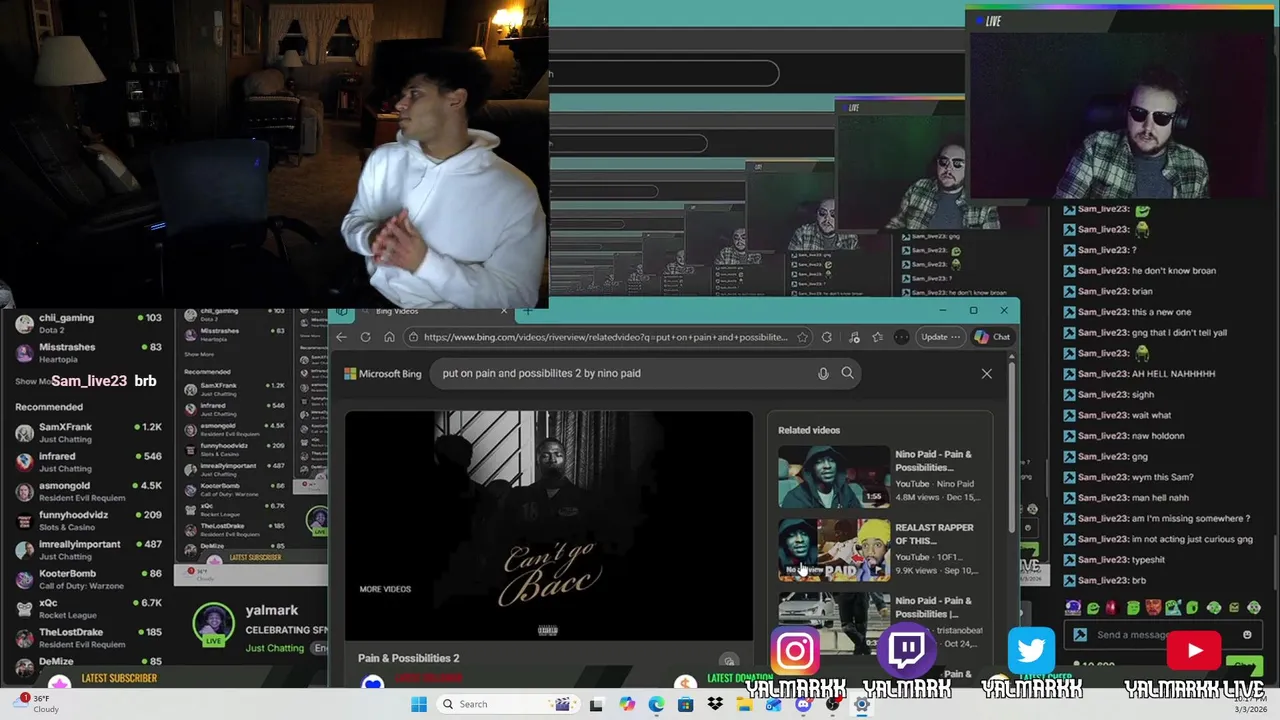Image resolution: width=1280 pixels, height=720 pixels.
Task: Open TheLostDrake recommended channel
Action: tap(88, 638)
